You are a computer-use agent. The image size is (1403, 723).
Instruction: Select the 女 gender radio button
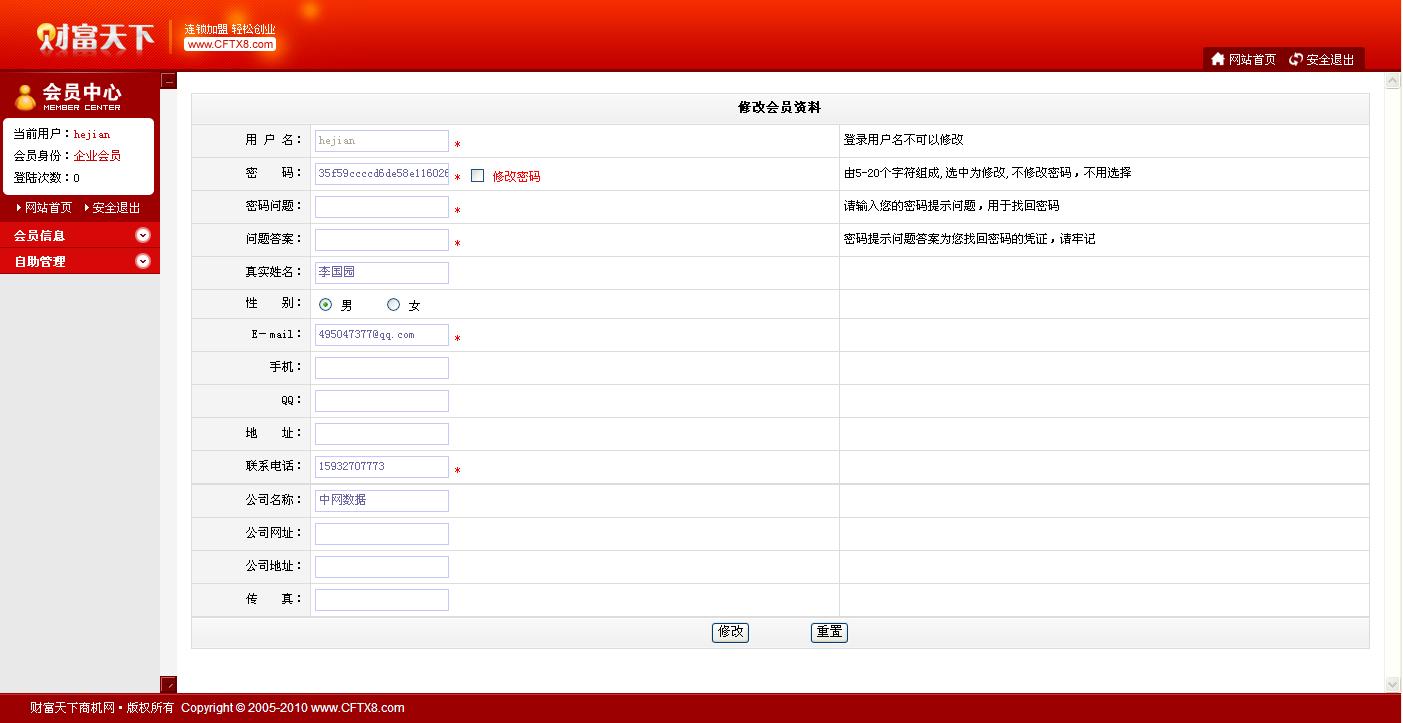point(393,305)
